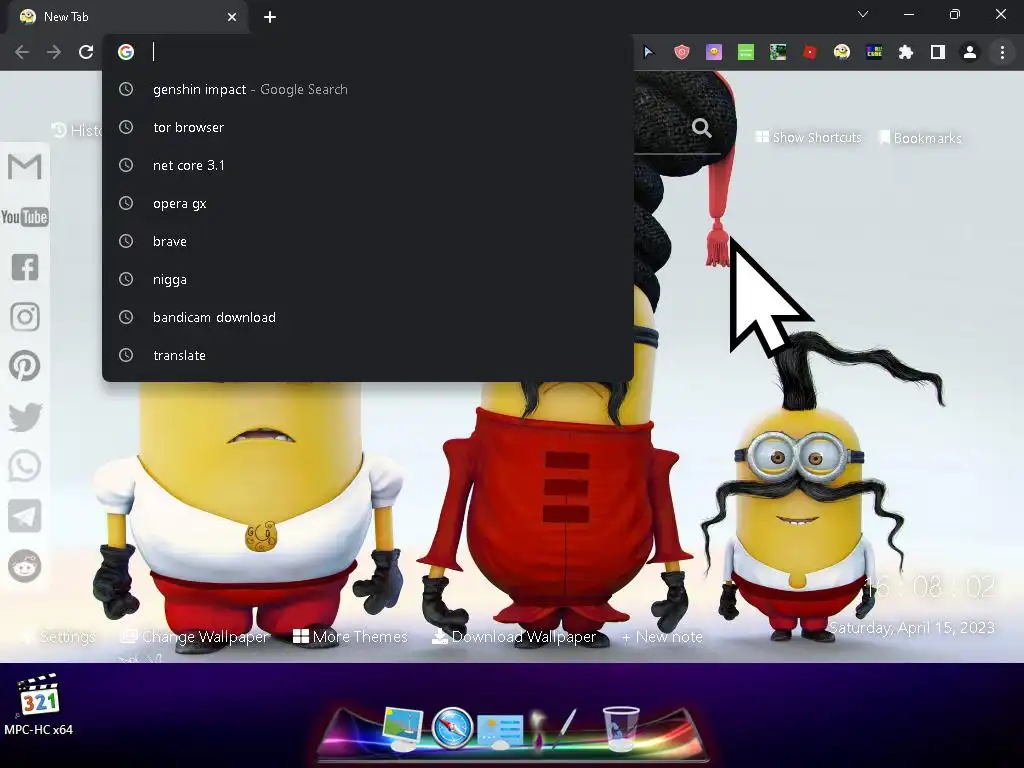Open Bookmarks link on new tab page
1024x768 pixels.
921,138
